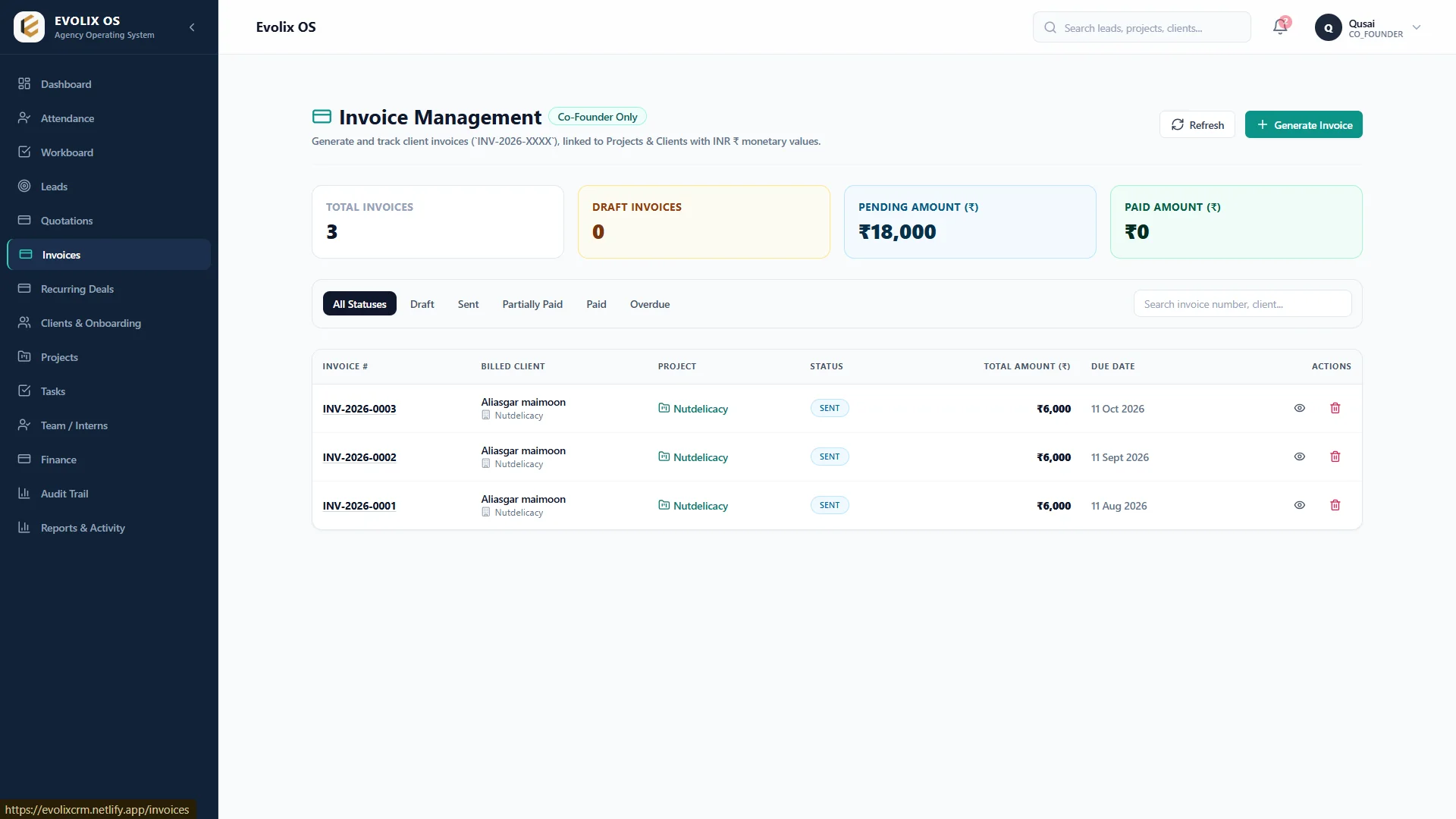Viewport: 1456px width, 819px height.
Task: Open Nutdelicacy project link for INV-2026-0002
Action: (x=693, y=457)
